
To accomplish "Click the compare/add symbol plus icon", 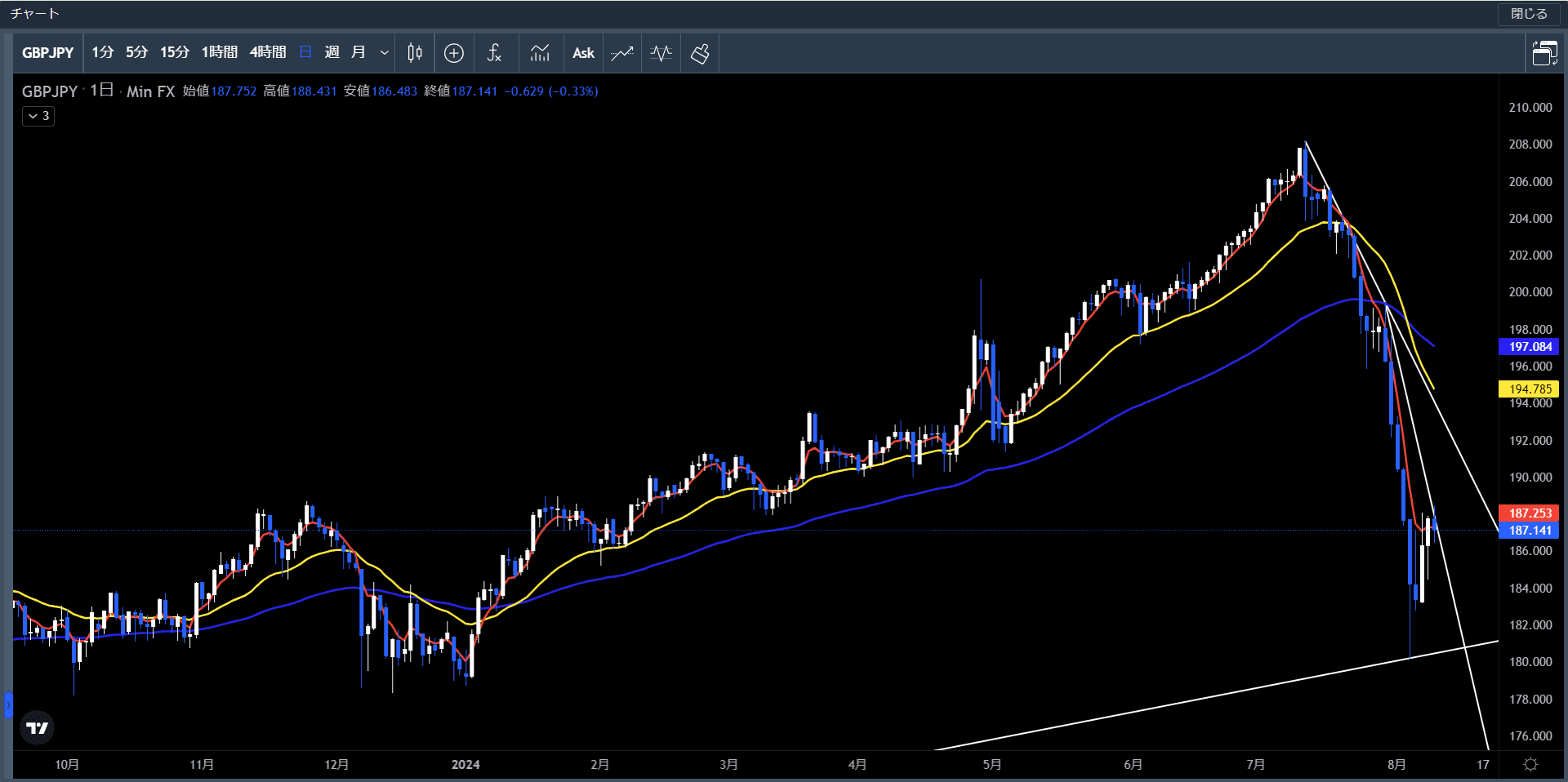I will pyautogui.click(x=454, y=53).
